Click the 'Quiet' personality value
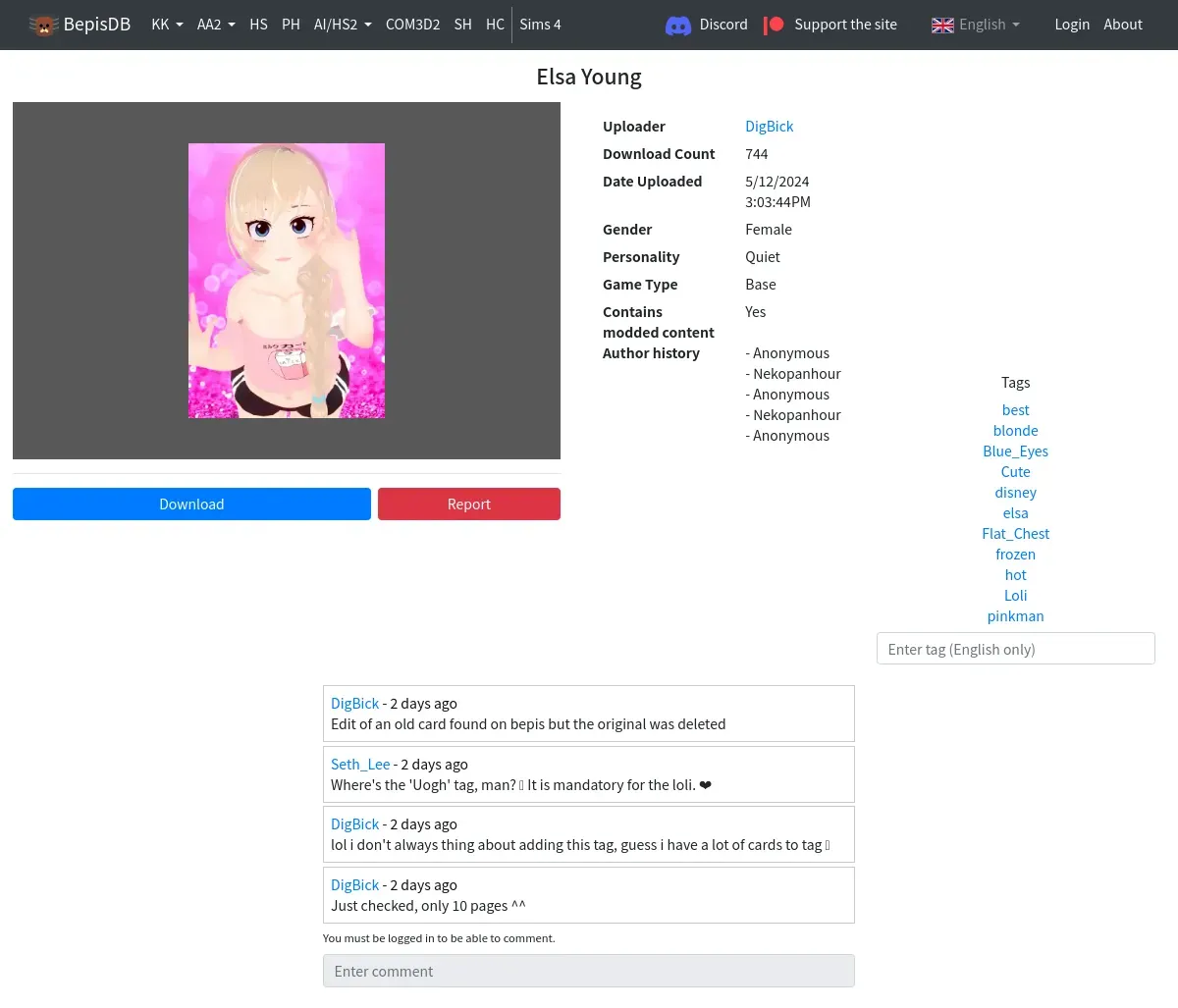Viewport: 1178px width, 1008px height. [763, 257]
